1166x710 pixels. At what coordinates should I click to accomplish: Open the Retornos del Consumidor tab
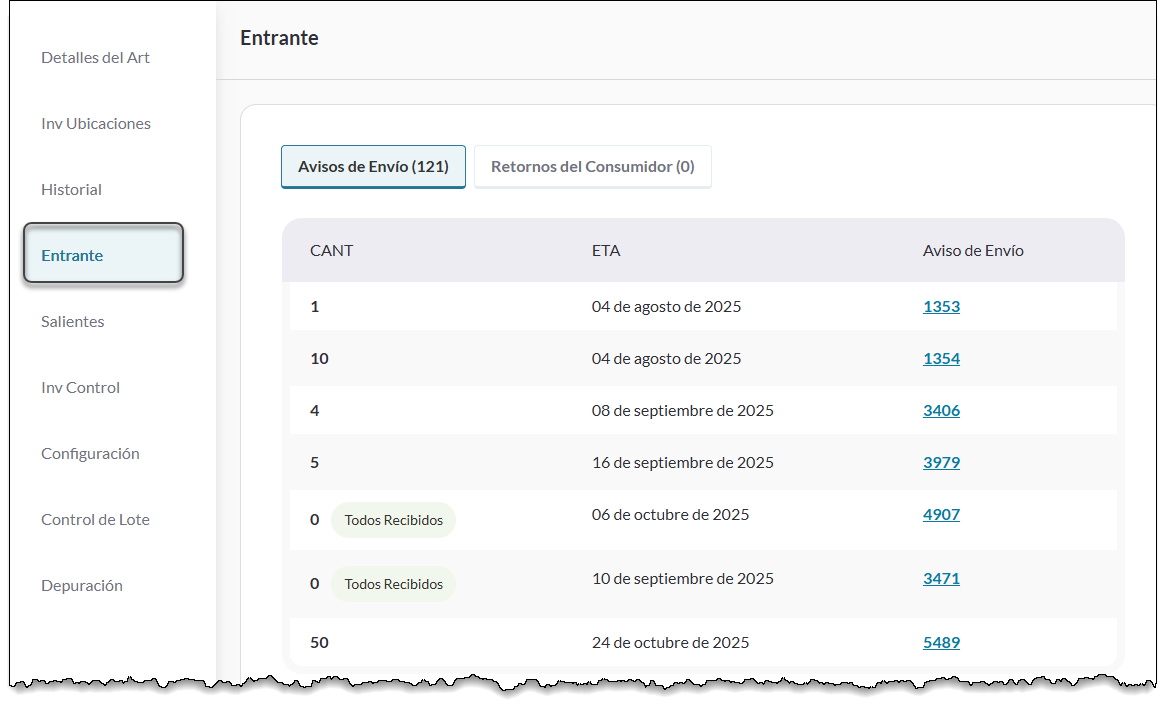point(592,166)
